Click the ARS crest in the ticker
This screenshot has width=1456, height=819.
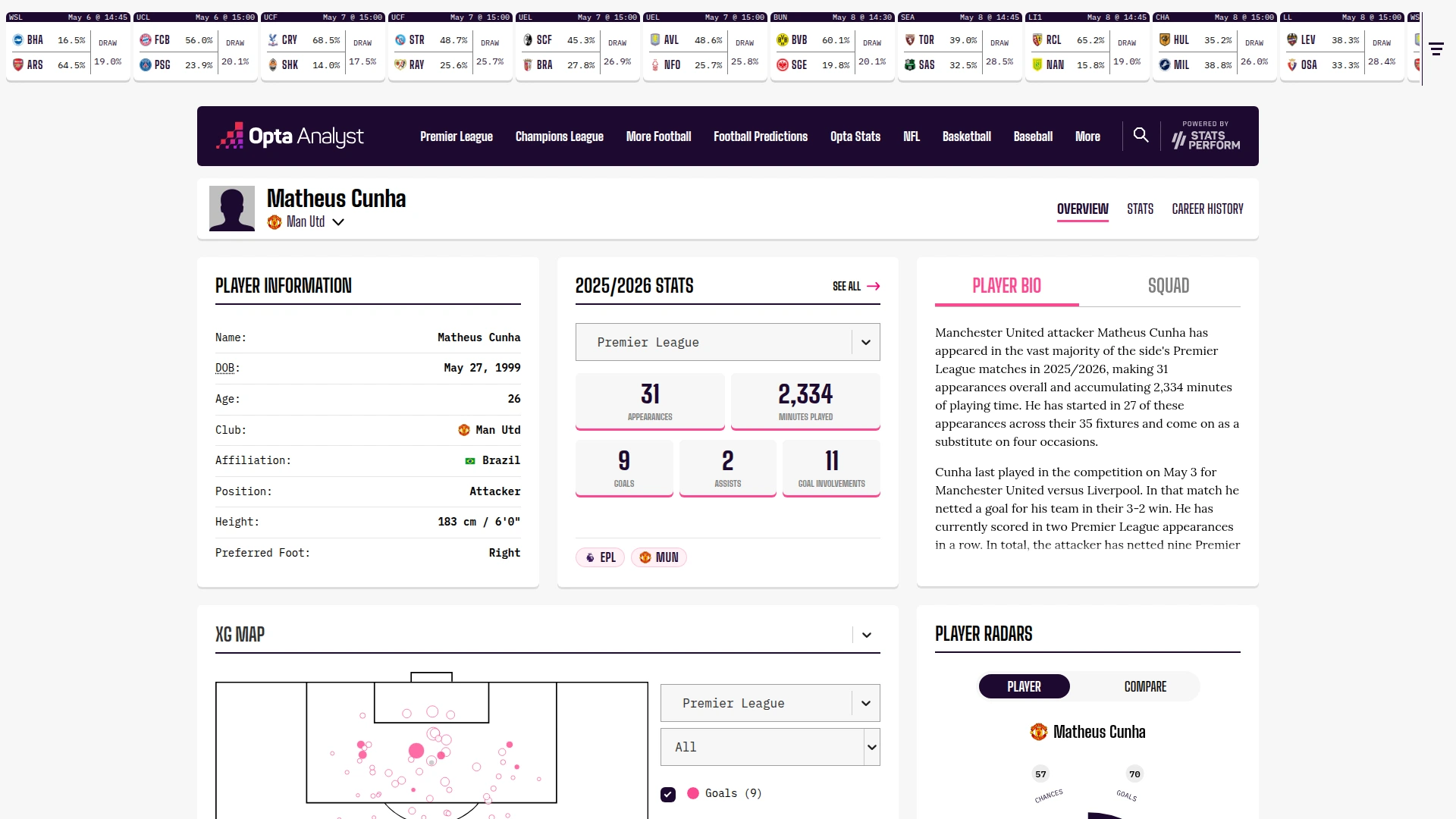click(18, 65)
